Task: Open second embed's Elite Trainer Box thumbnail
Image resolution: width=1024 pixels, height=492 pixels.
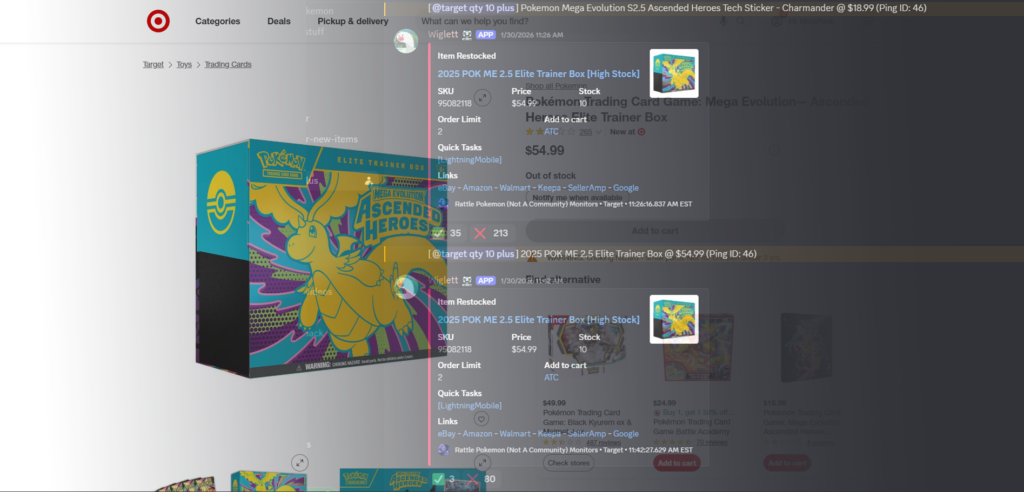Action: pos(673,319)
